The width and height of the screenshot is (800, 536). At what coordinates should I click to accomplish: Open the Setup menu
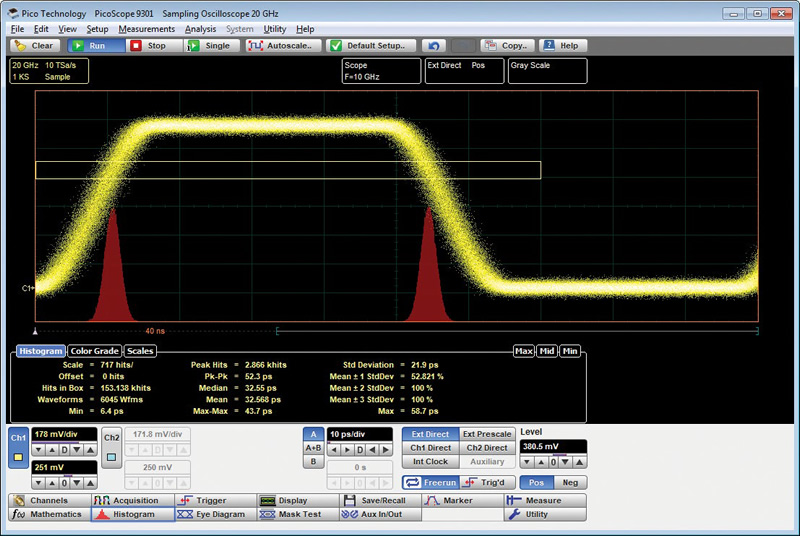97,29
